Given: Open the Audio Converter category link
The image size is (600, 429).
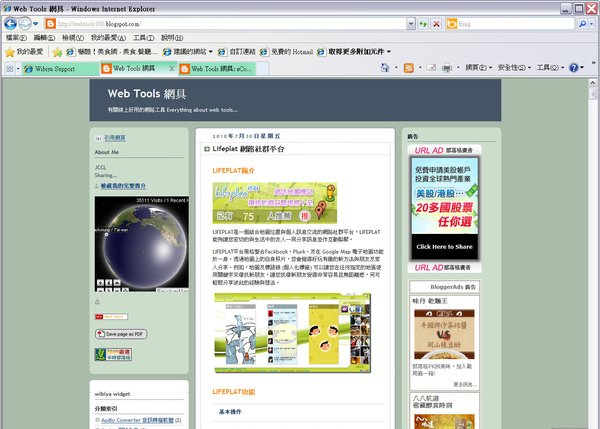Looking at the screenshot, I should [137, 420].
